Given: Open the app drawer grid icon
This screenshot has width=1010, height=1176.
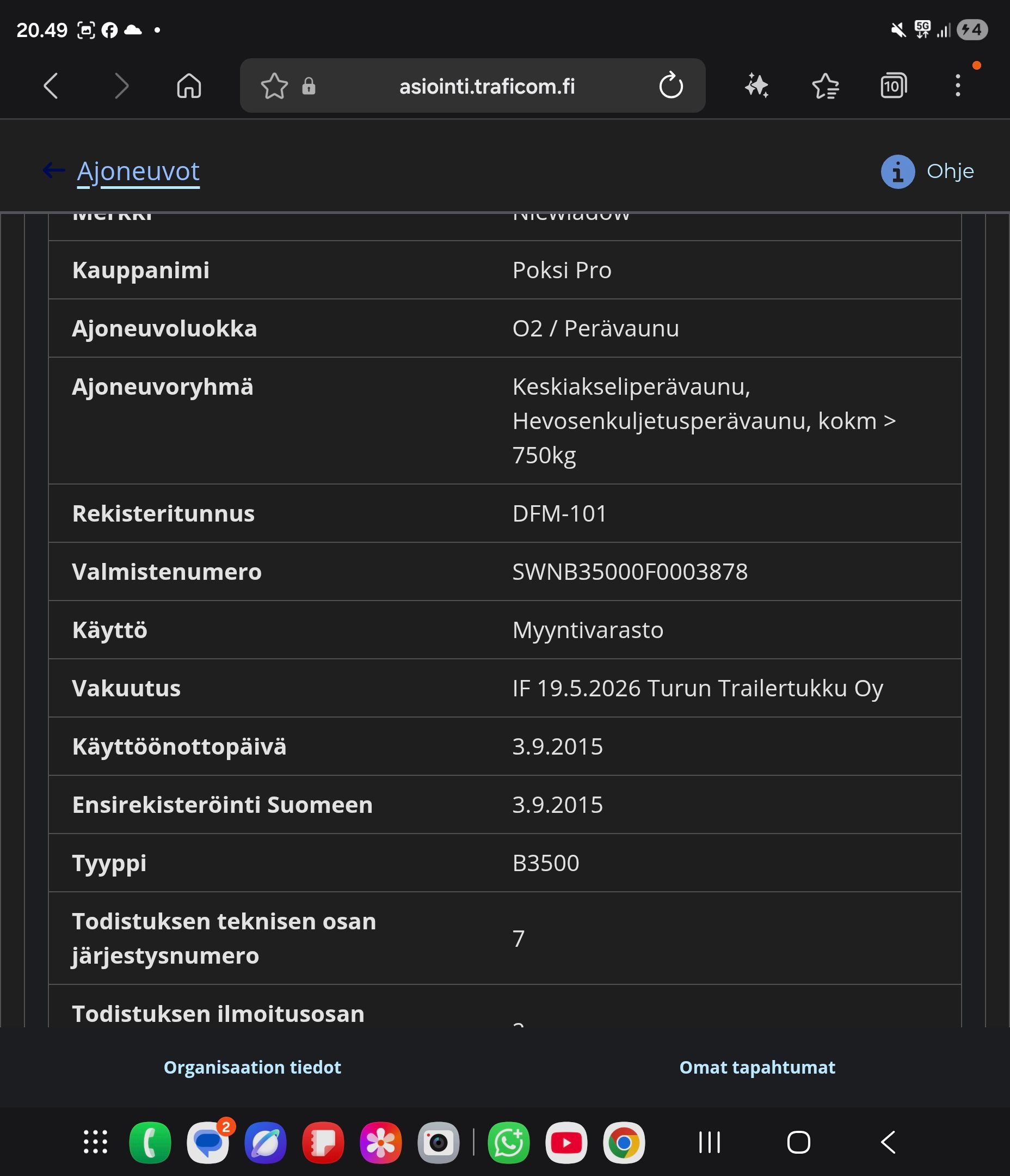Looking at the screenshot, I should pyautogui.click(x=95, y=1142).
